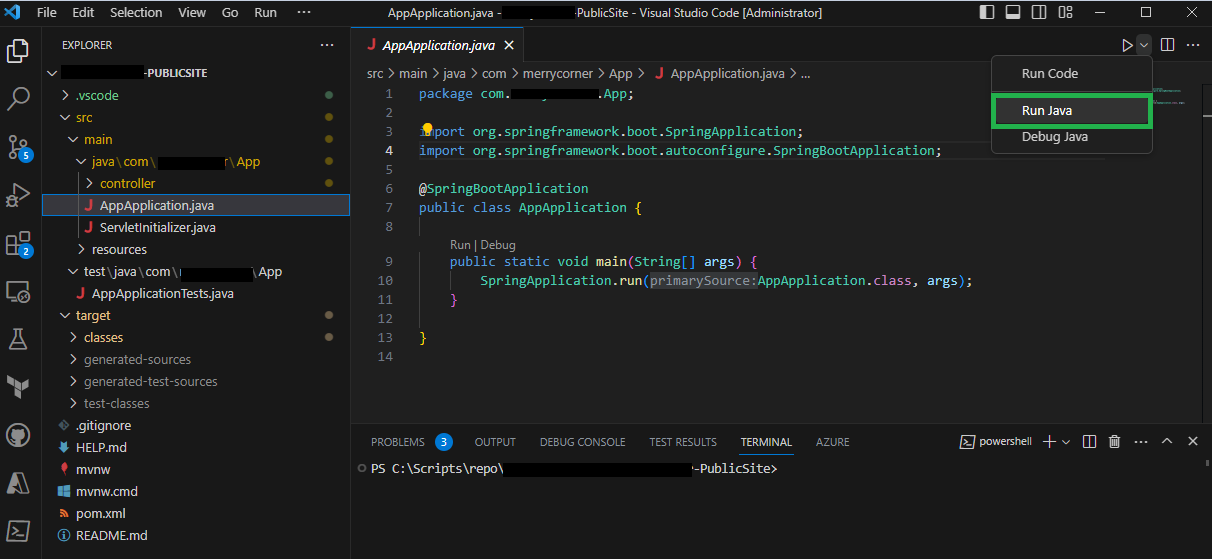This screenshot has width=1212, height=559.
Task: Maximize the panel size with chevron up
Action: tap(1167, 441)
